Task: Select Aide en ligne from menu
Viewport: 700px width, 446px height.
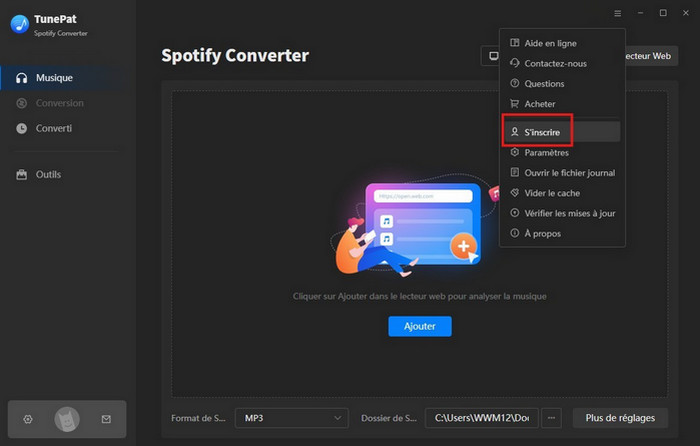Action: (562, 43)
